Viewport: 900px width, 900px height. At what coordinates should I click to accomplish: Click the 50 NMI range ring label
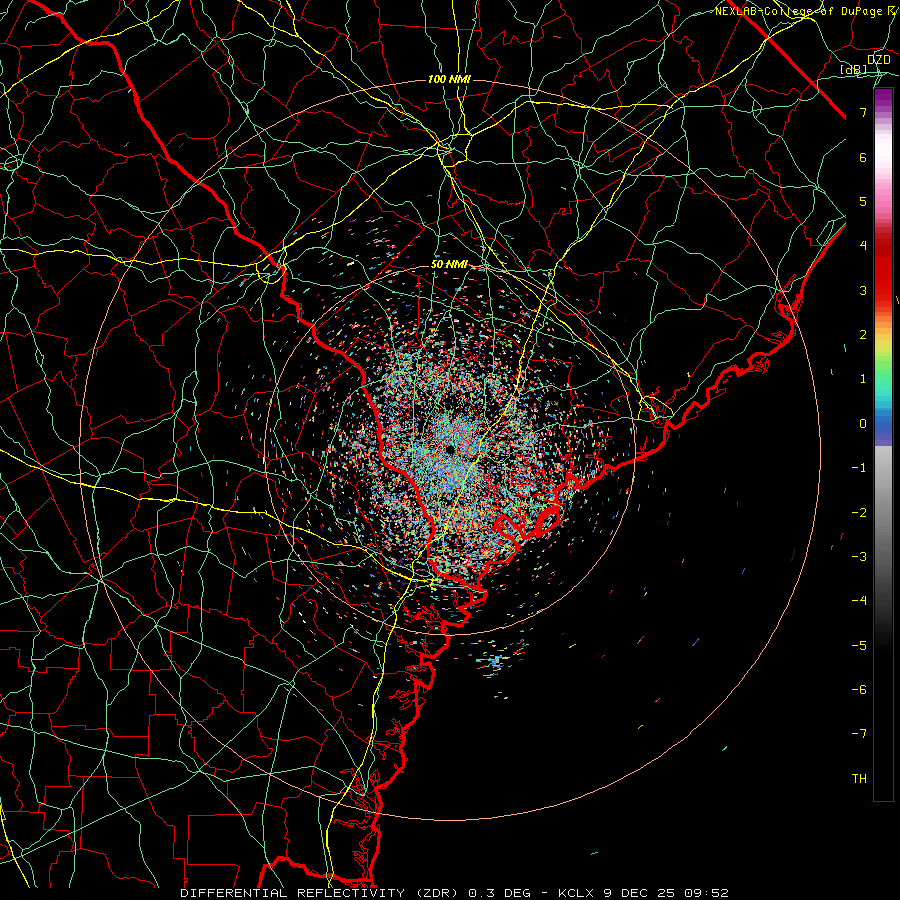[449, 265]
